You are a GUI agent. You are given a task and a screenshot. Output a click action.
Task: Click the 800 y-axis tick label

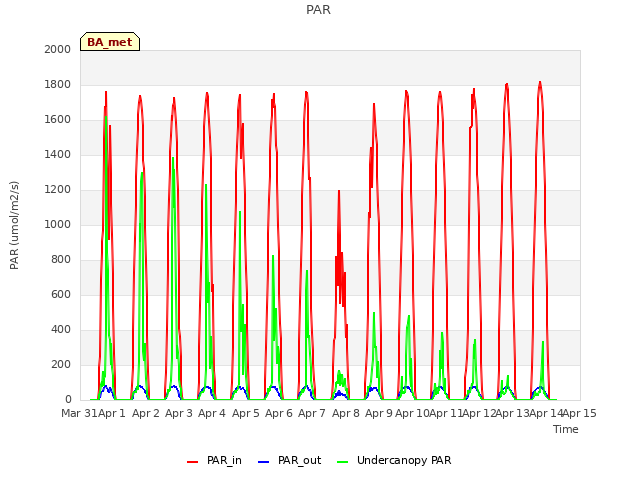(61, 260)
